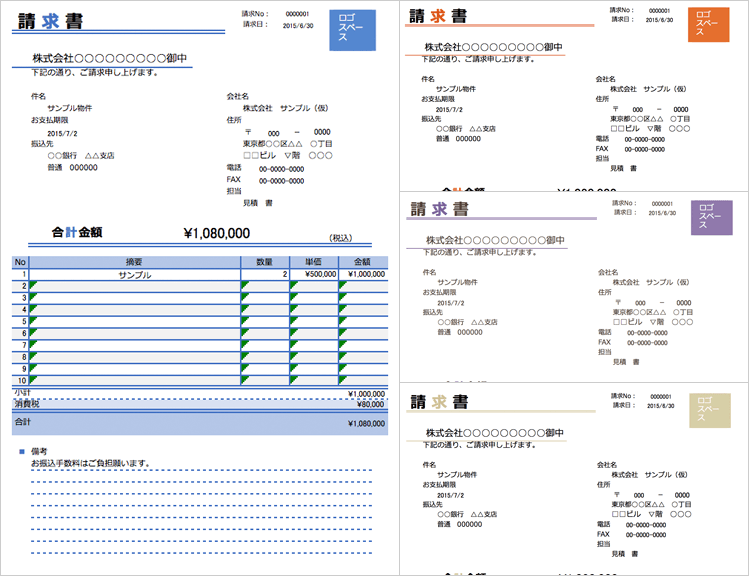Click the No column header
The height and width of the screenshot is (576, 750).
(x=20, y=262)
